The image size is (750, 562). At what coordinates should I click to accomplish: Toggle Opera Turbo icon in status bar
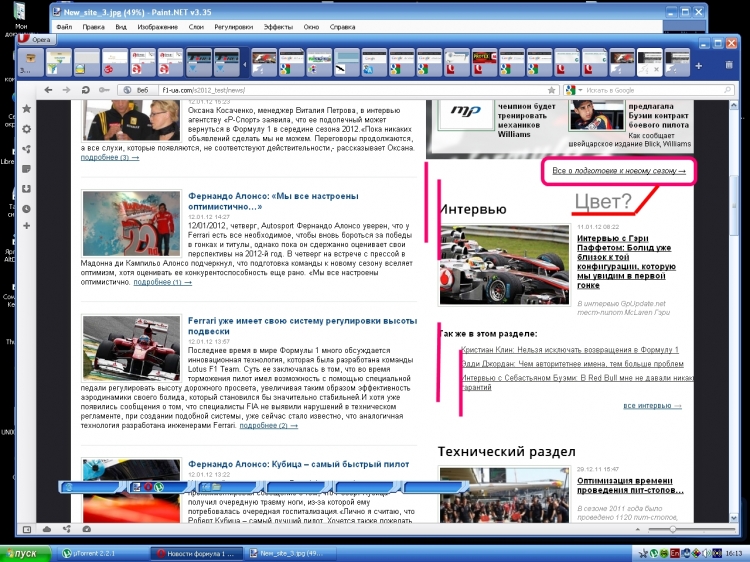pos(87,529)
